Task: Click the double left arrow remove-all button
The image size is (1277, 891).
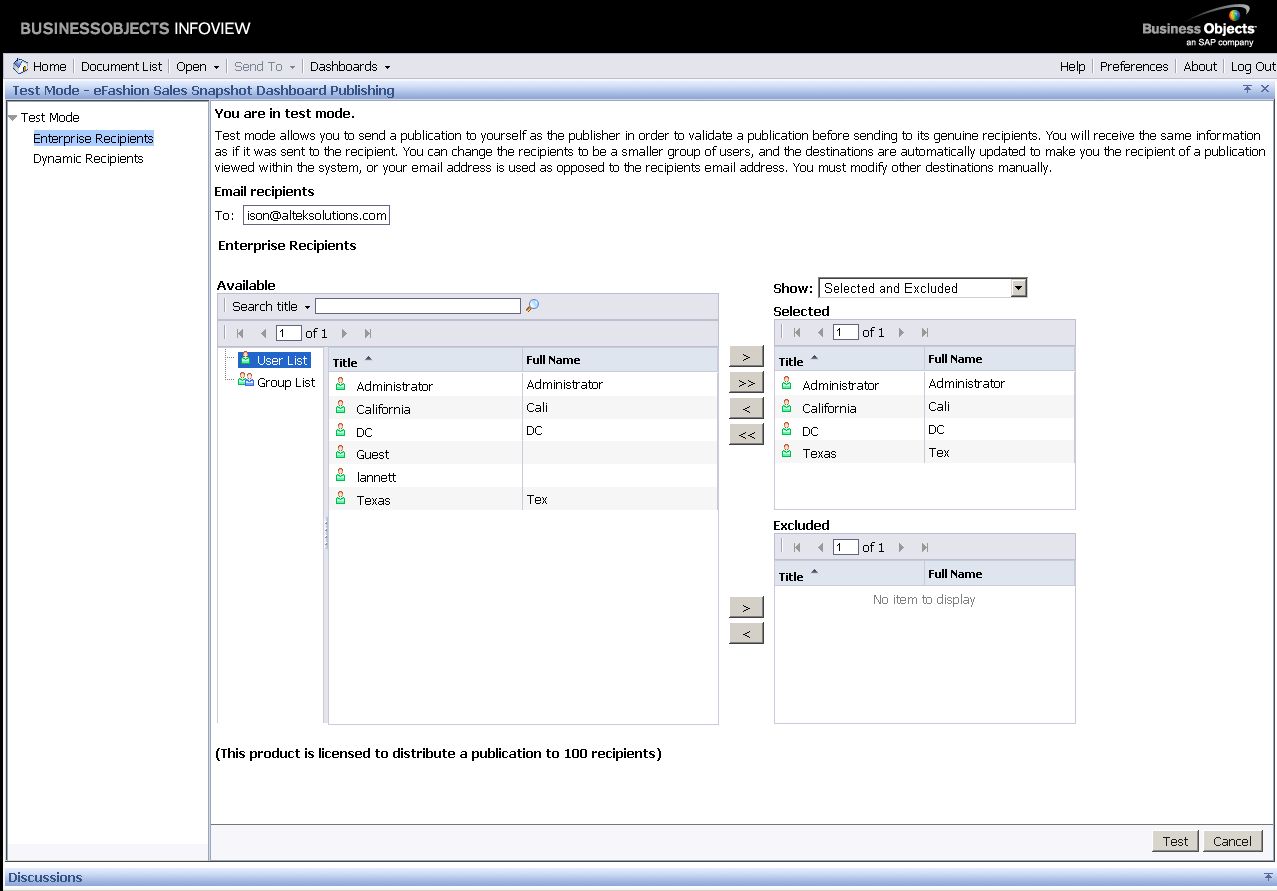Action: pyautogui.click(x=746, y=435)
